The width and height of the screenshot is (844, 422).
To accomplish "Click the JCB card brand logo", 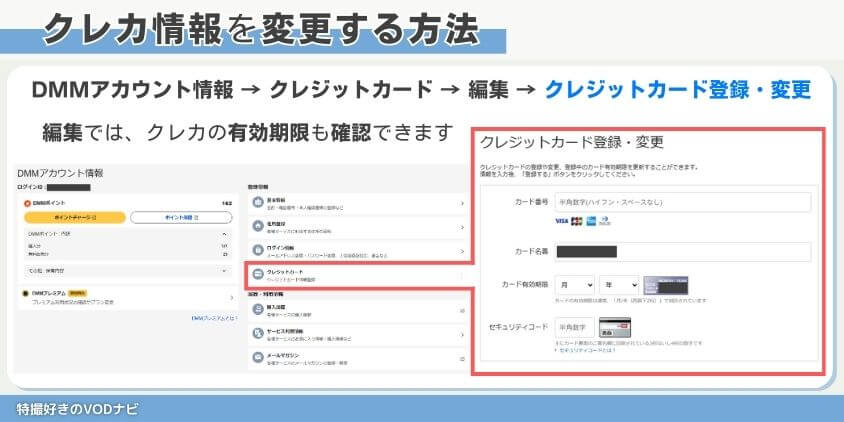I will click(x=576, y=221).
